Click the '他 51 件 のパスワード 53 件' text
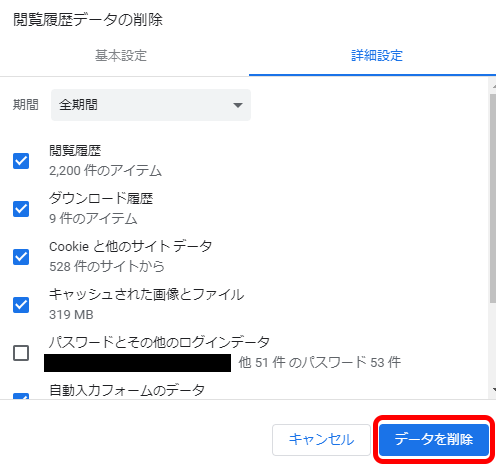Viewport: 496px width, 468px height. pyautogui.click(x=320, y=362)
